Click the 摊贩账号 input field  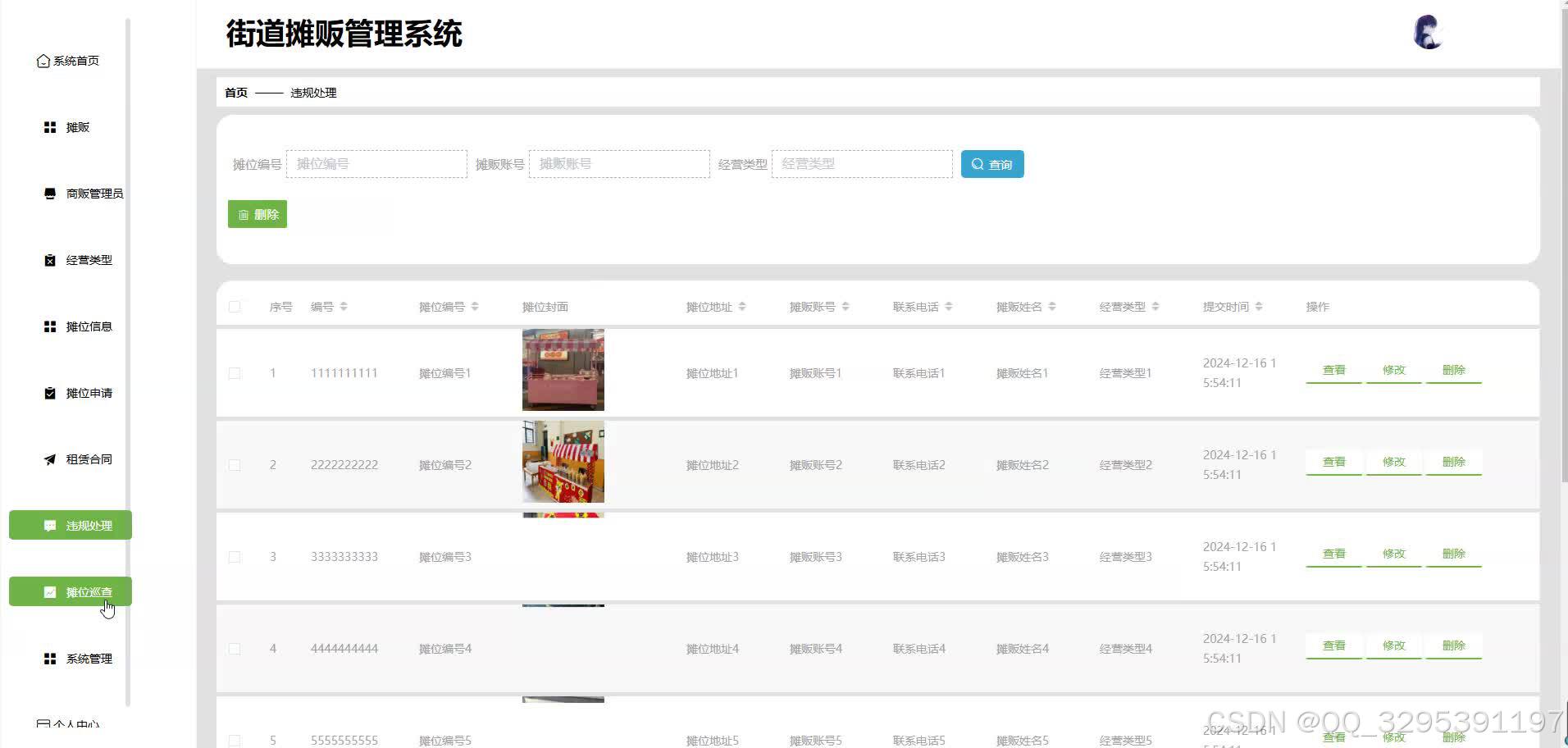(618, 163)
